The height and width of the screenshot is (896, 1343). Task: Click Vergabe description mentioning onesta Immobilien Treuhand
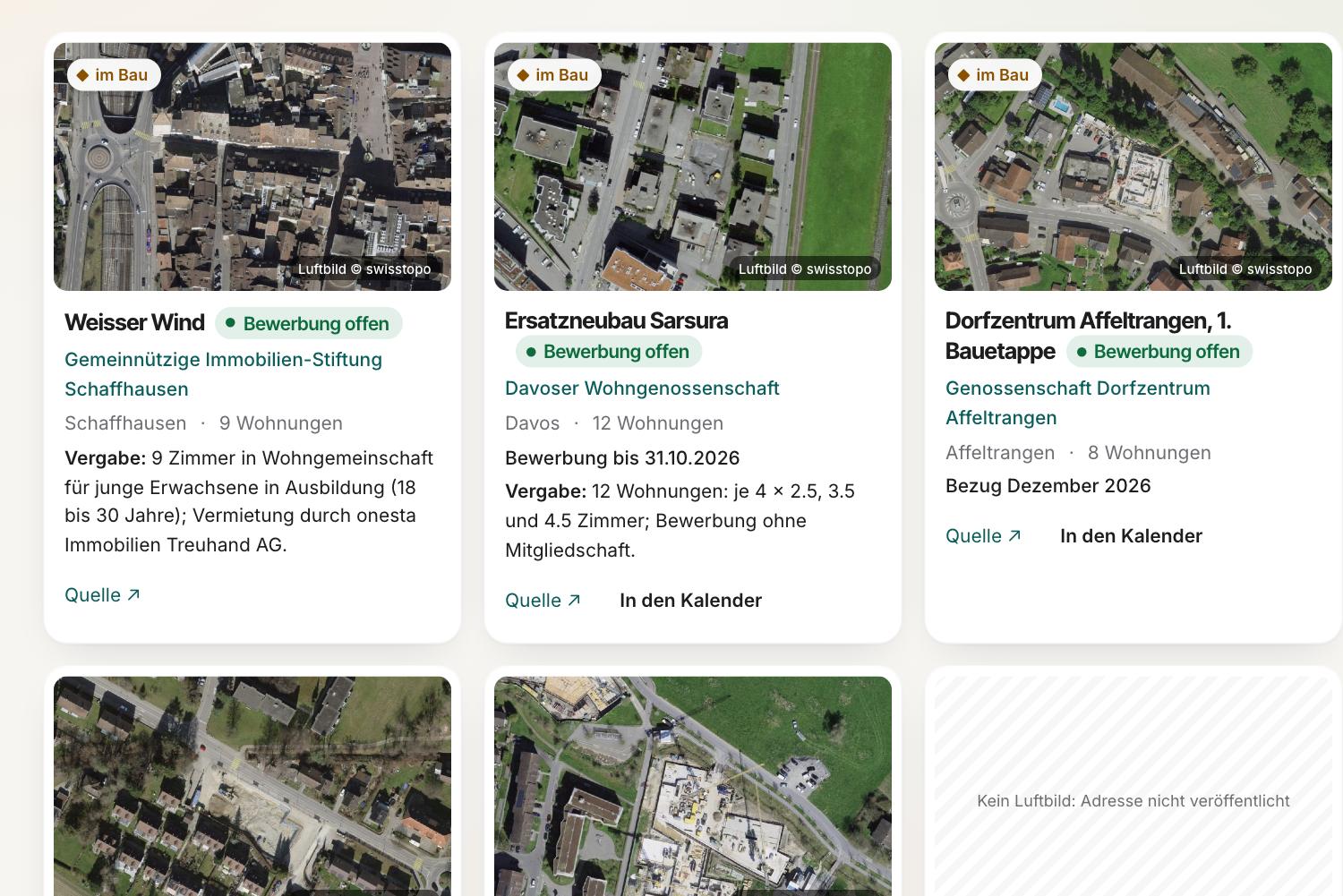(x=249, y=501)
